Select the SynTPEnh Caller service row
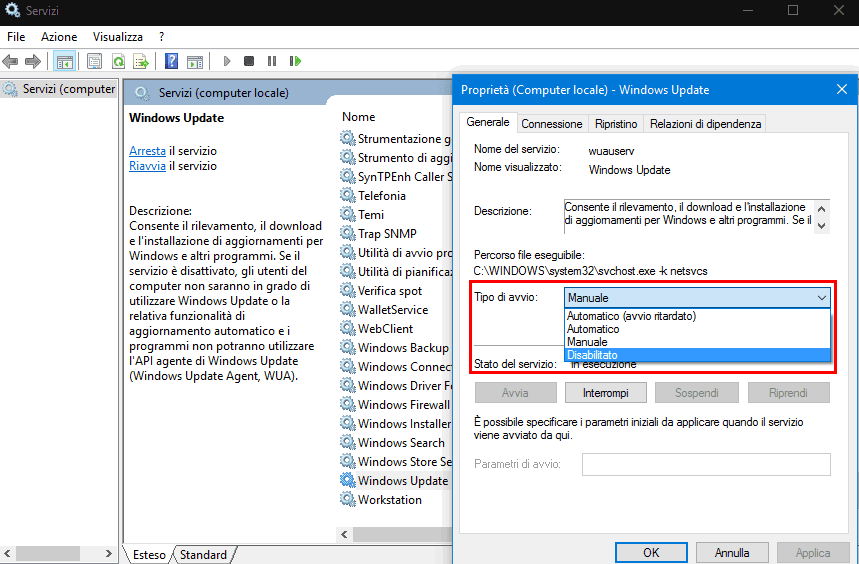This screenshot has width=859, height=564. (x=396, y=177)
